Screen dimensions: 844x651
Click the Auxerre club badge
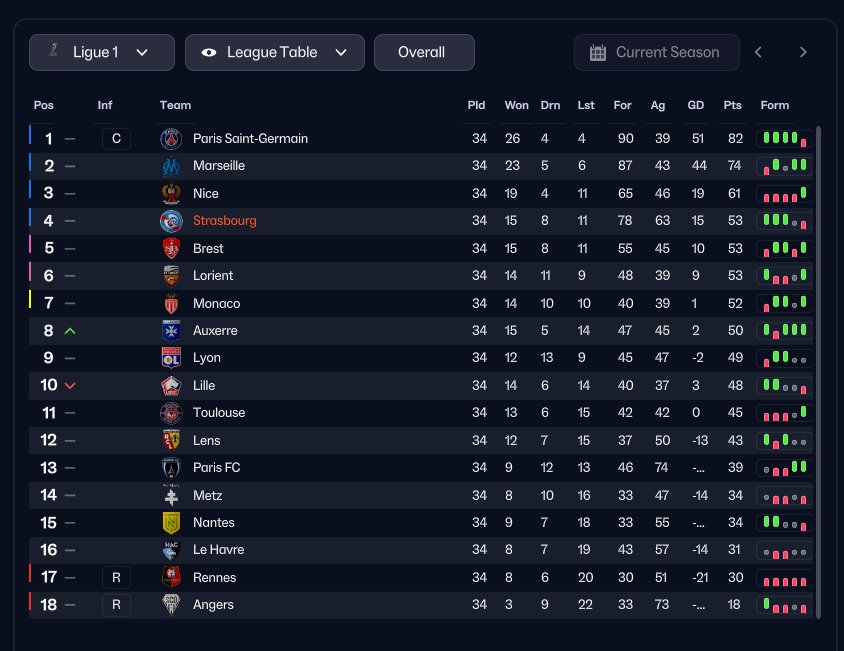tap(171, 330)
